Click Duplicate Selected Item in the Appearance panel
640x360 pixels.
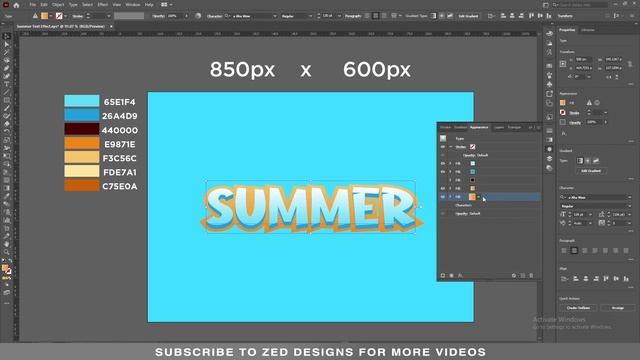(x=523, y=276)
